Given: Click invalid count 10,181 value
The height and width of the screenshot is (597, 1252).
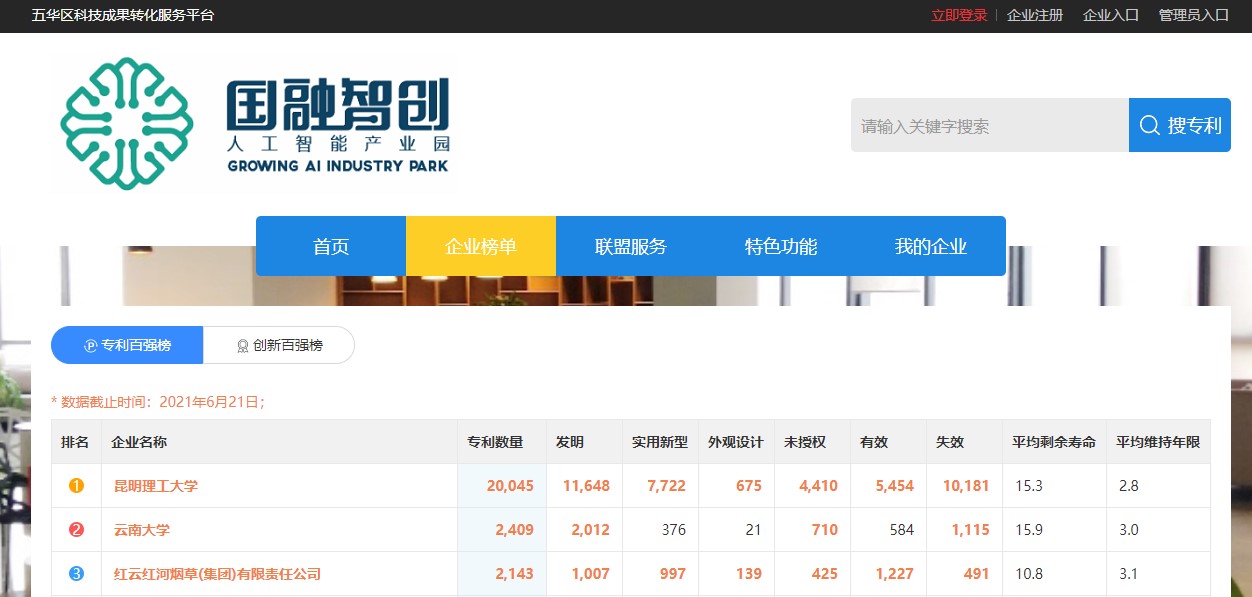Looking at the screenshot, I should (966, 486).
